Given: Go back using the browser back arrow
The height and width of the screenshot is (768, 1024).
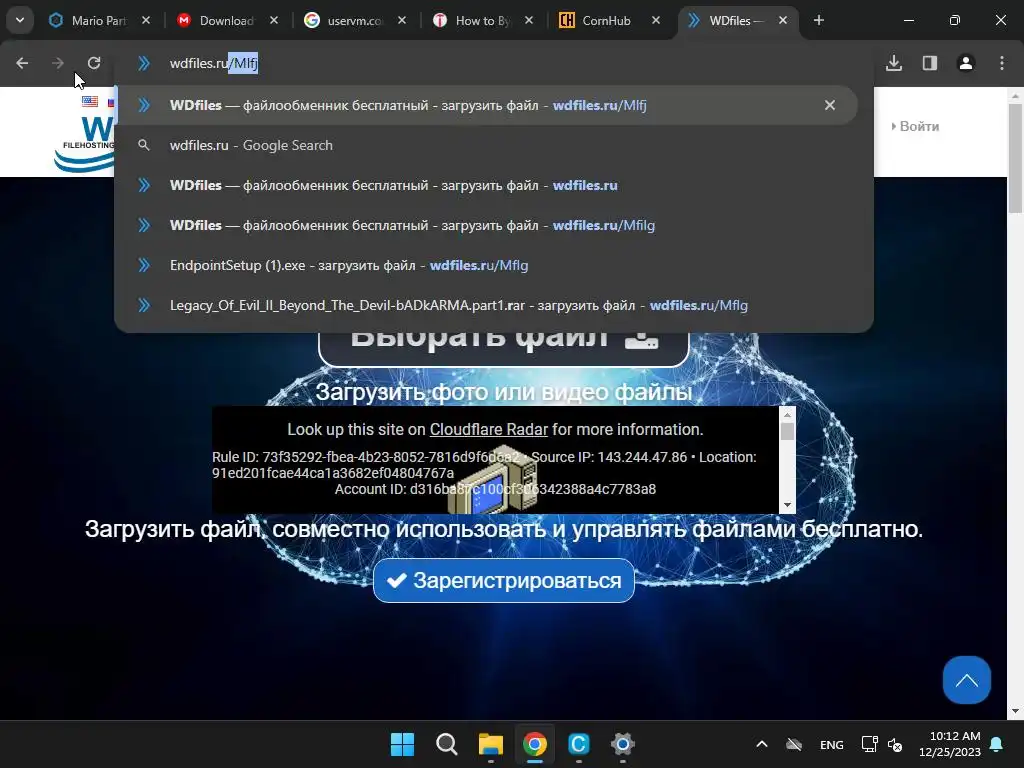Looking at the screenshot, I should (22, 63).
